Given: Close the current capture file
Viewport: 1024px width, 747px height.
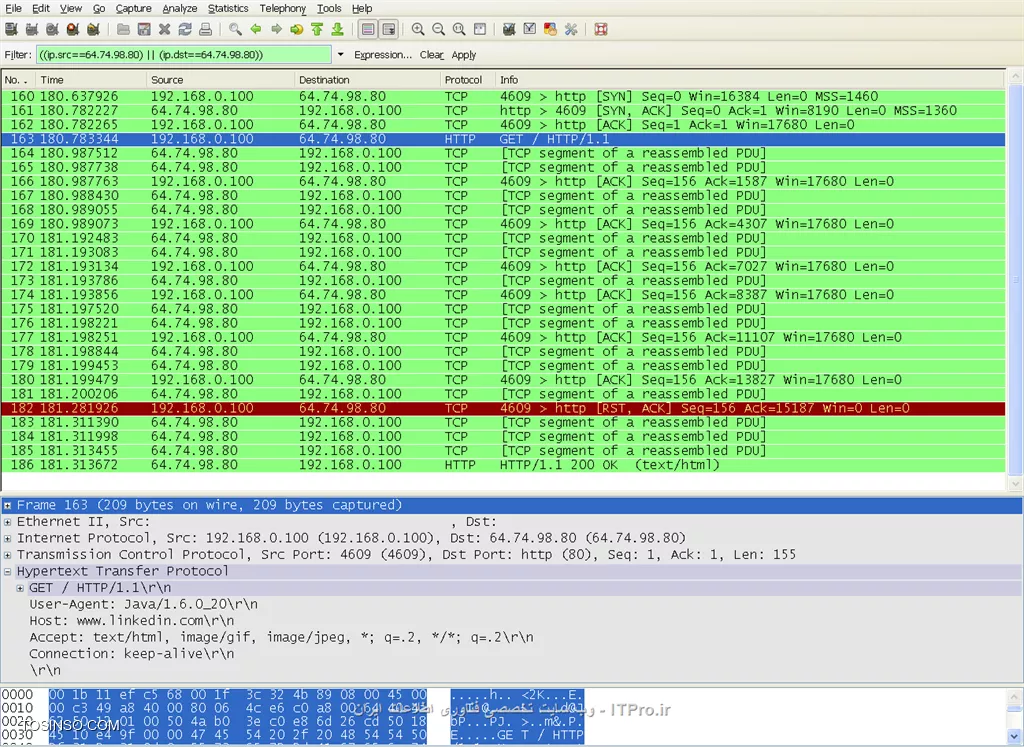Looking at the screenshot, I should (x=165, y=29).
